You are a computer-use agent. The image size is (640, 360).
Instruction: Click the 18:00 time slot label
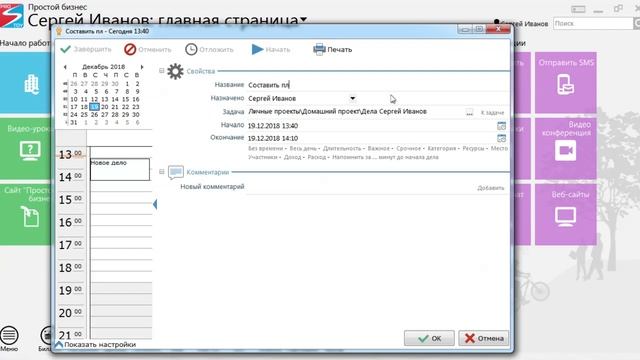click(x=70, y=268)
